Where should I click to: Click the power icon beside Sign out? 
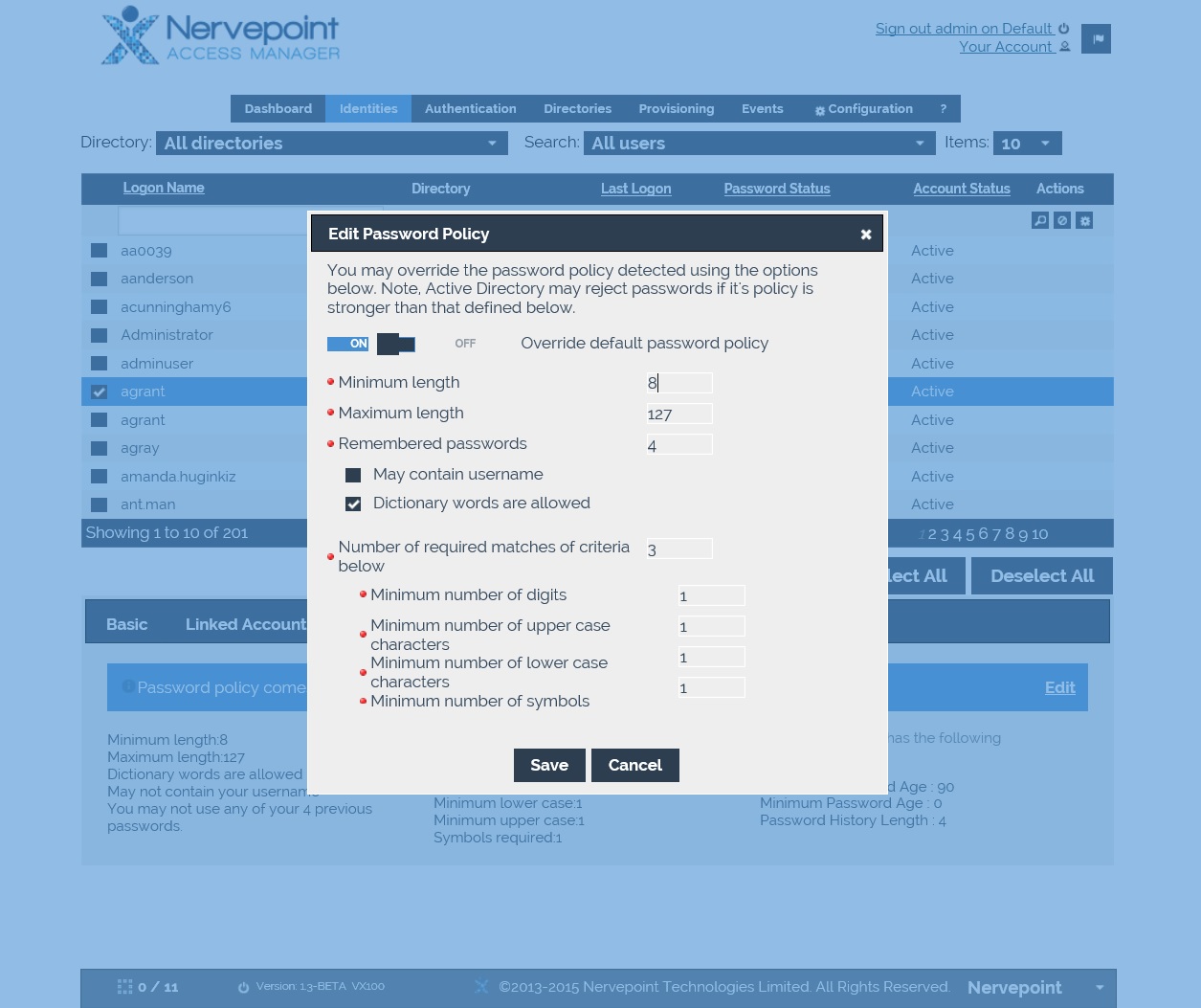coord(1064,29)
